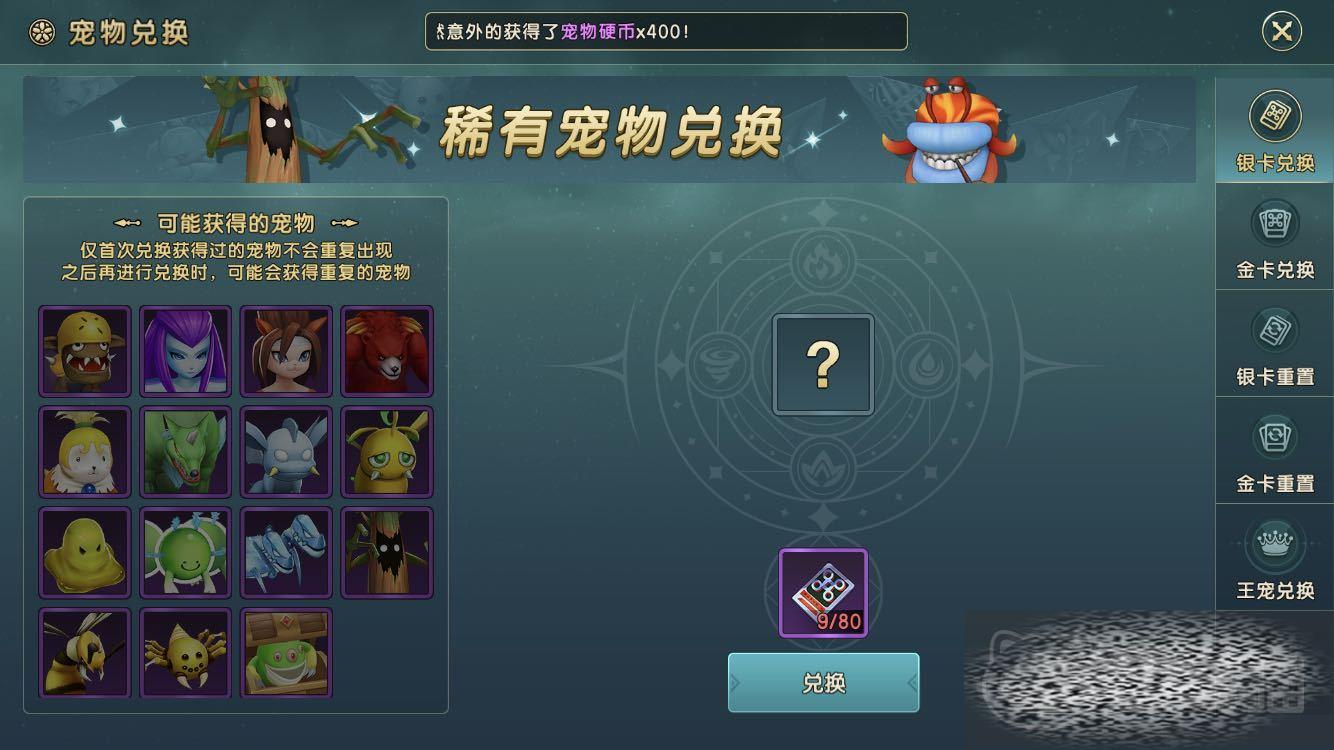Click the question mark pet slot
Screen dimensions: 1334x750
pos(823,365)
